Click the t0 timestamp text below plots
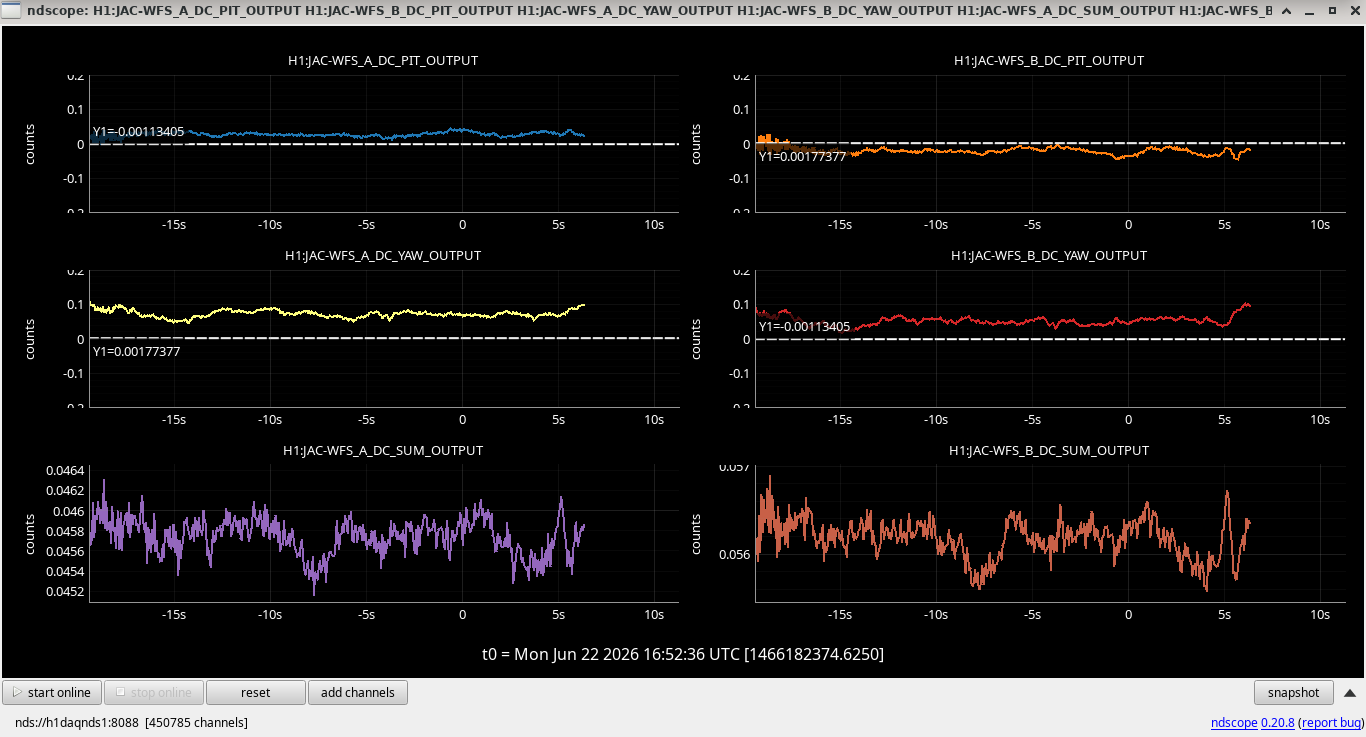The image size is (1366, 737). coord(683,654)
